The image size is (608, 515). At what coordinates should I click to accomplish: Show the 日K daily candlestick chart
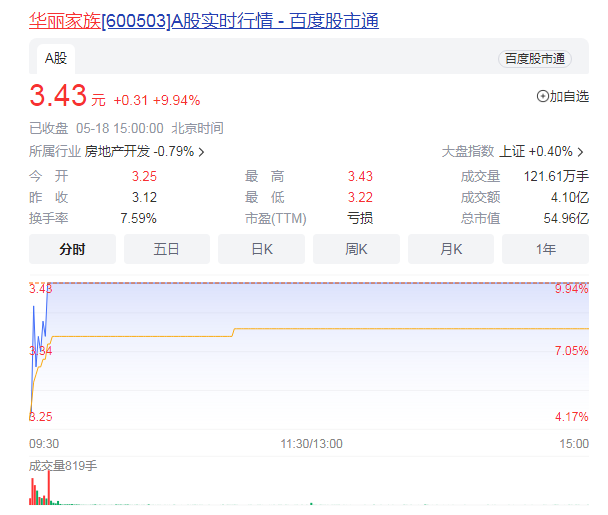tap(262, 249)
